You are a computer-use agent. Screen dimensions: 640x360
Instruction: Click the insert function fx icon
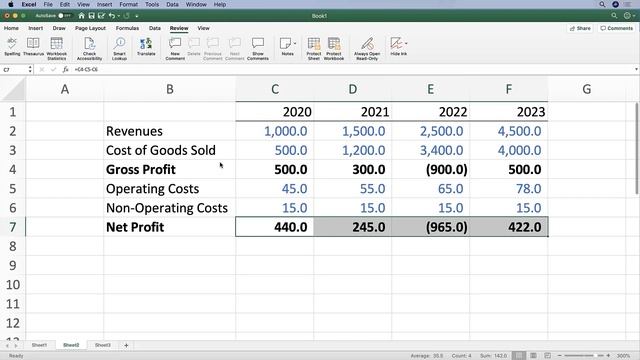65,69
